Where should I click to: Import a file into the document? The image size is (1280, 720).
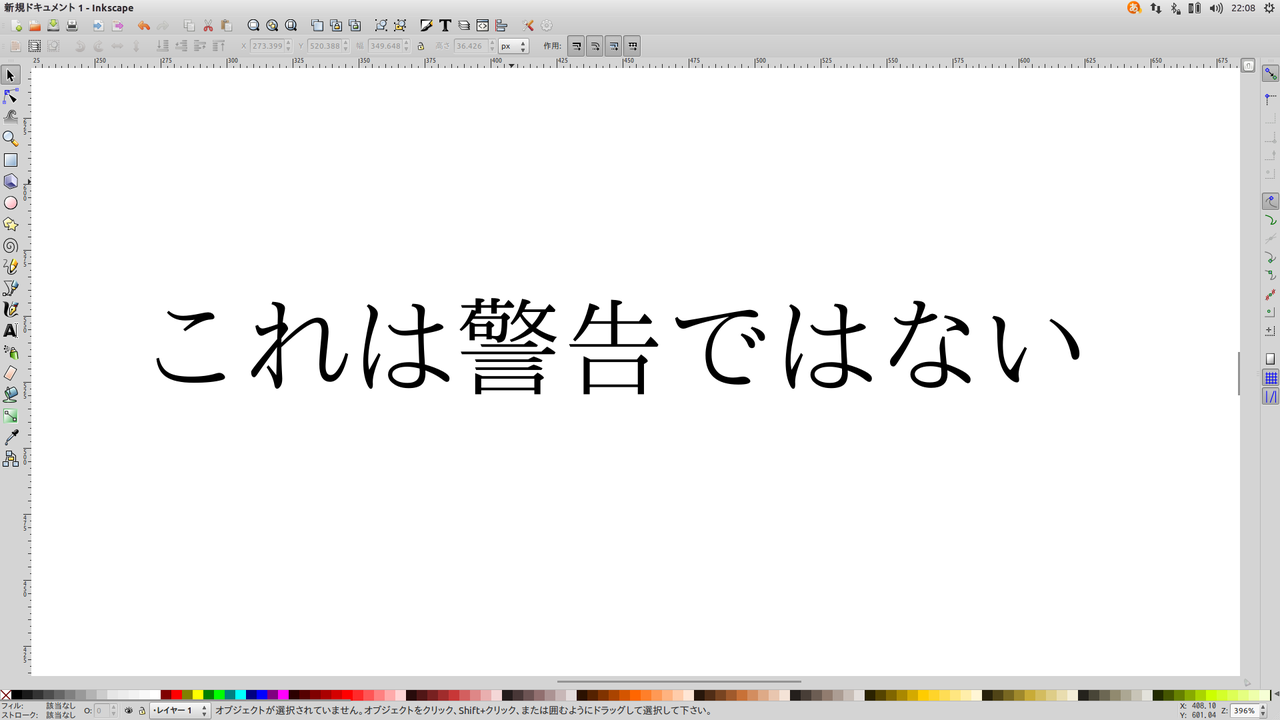point(98,25)
